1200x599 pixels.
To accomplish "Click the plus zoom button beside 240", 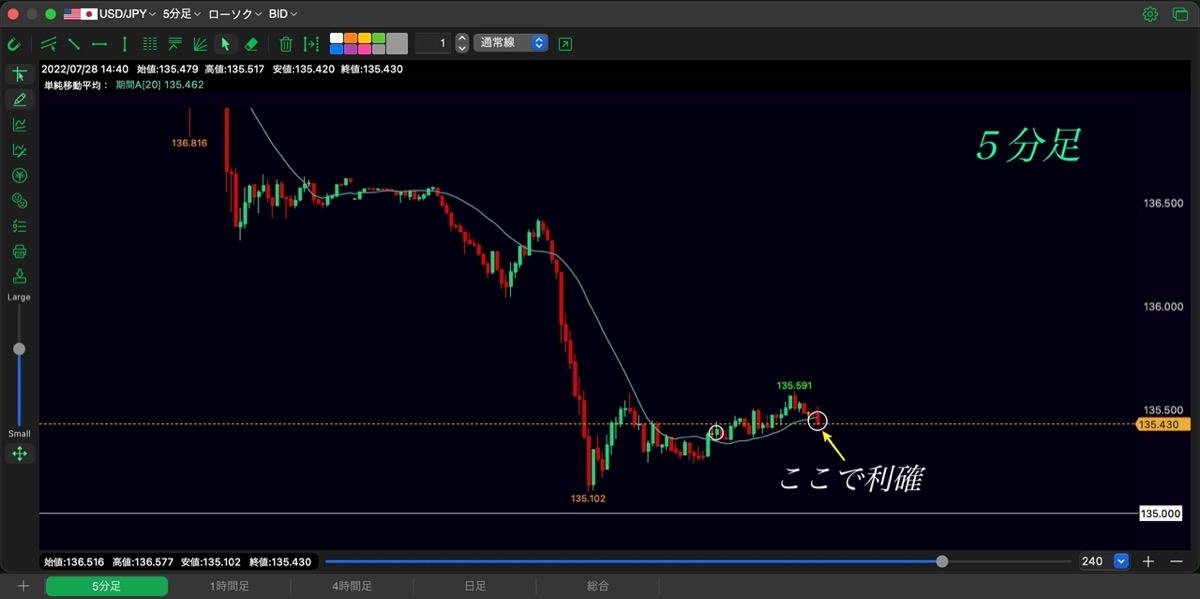I will click(1149, 561).
